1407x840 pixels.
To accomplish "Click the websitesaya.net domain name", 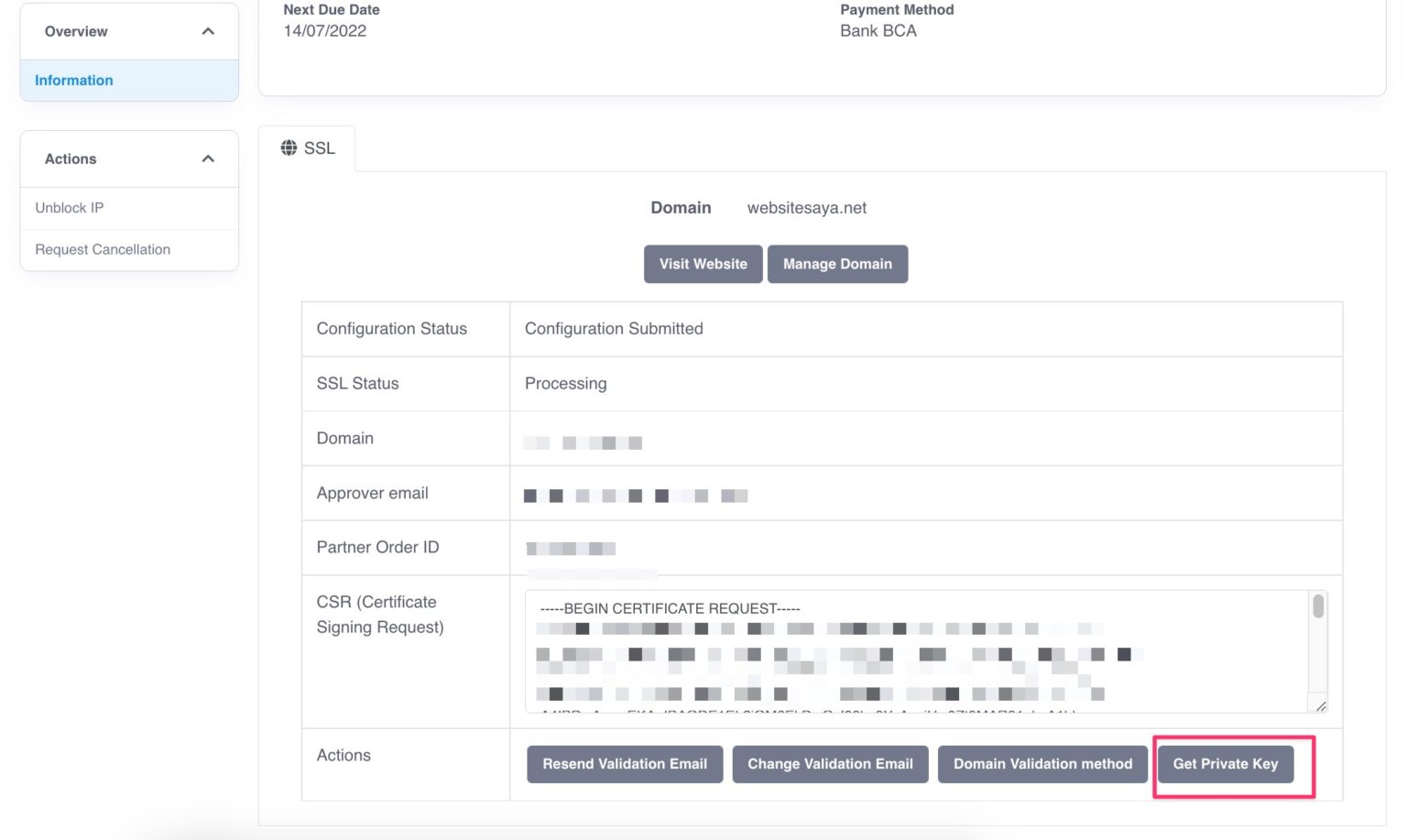I will click(x=806, y=208).
